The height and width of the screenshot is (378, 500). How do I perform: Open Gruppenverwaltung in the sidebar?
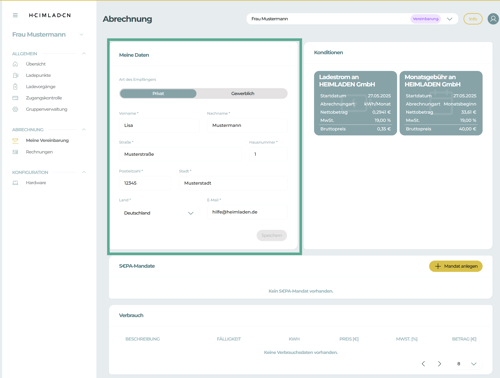pyautogui.click(x=46, y=109)
